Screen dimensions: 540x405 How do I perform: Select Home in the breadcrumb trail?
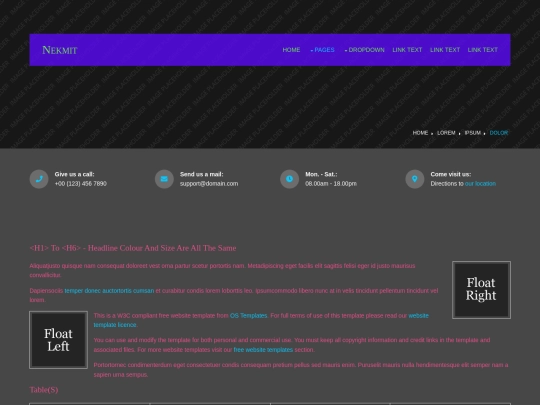click(420, 133)
